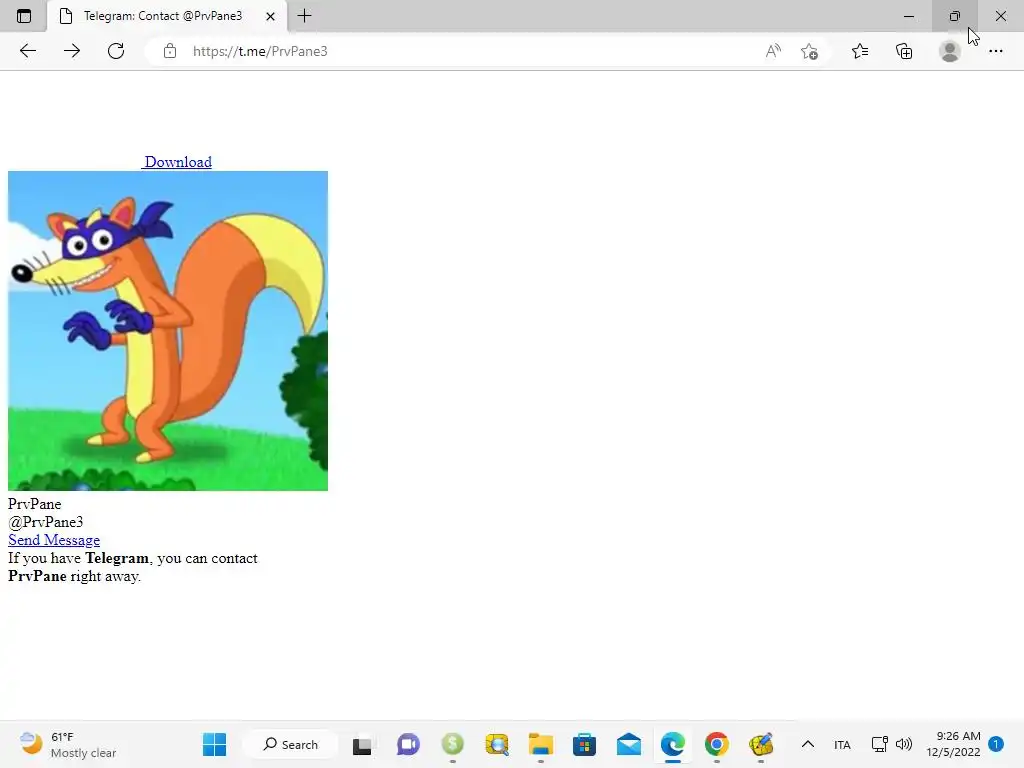Open the Collections panel

(x=904, y=51)
